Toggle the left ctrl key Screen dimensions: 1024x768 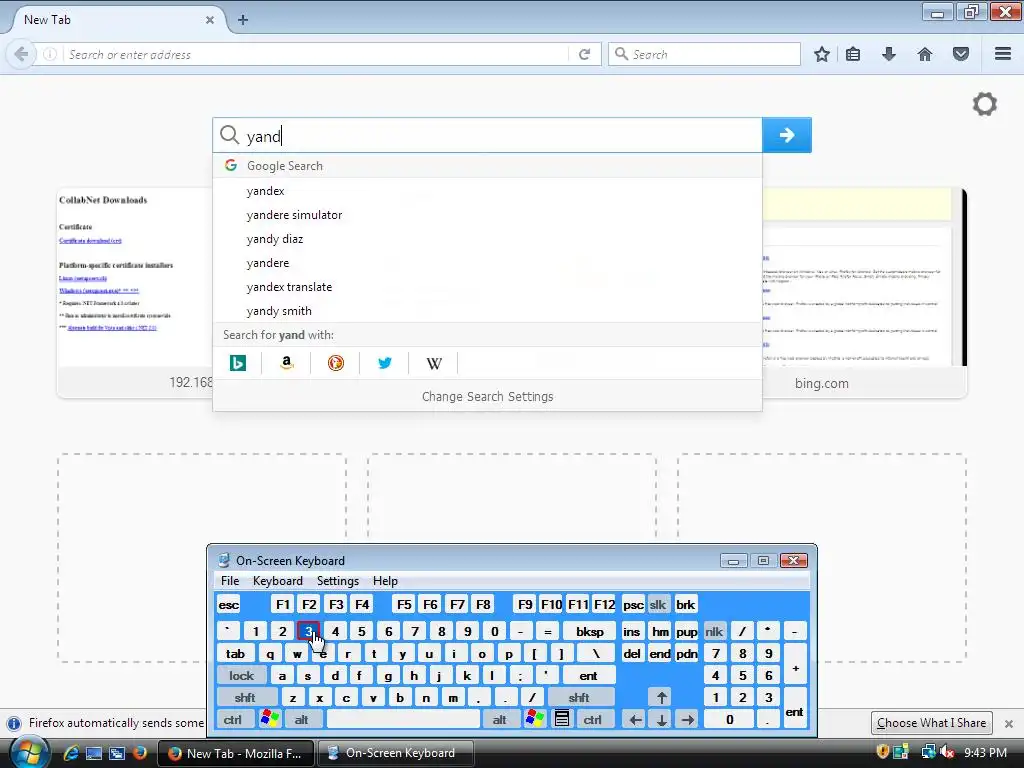(x=233, y=720)
